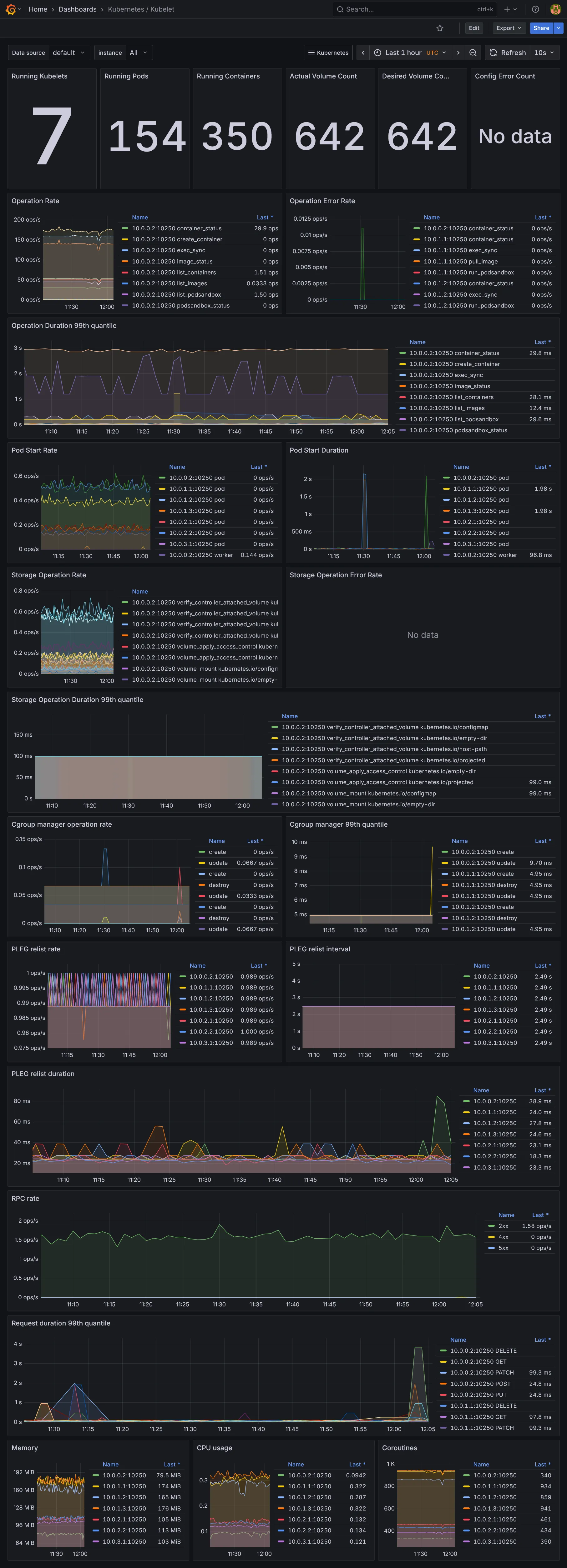Click the user avatar icon
Viewport: 567px width, 1568px height.
coord(555,9)
